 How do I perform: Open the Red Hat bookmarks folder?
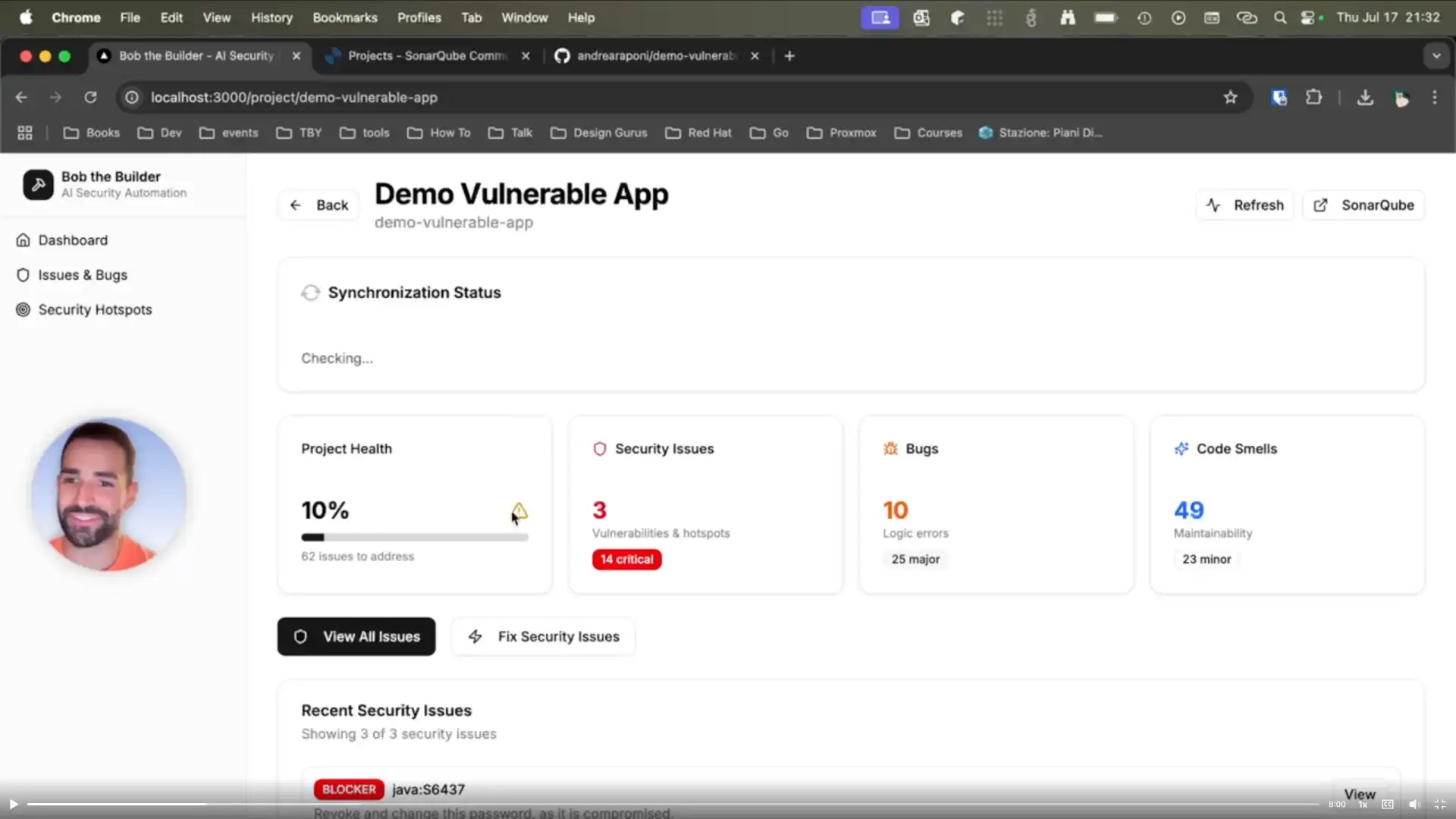pyautogui.click(x=698, y=133)
